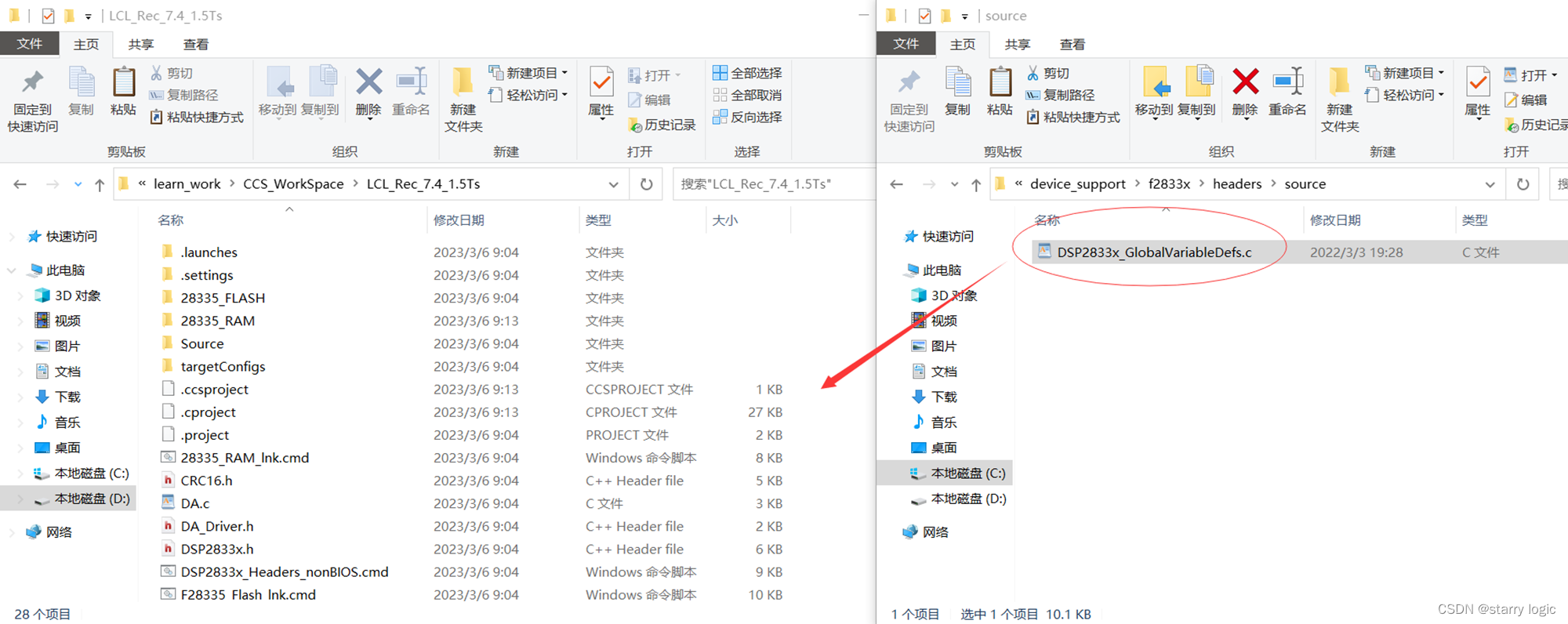Switch to 共享 tab in source window
The width and height of the screenshot is (1568, 624).
(x=1018, y=45)
